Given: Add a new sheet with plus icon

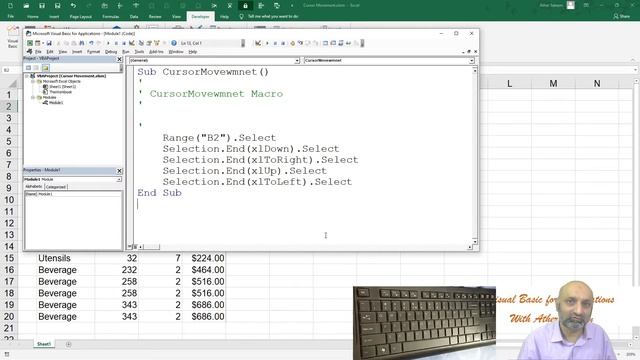Looking at the screenshot, I should click(69, 344).
